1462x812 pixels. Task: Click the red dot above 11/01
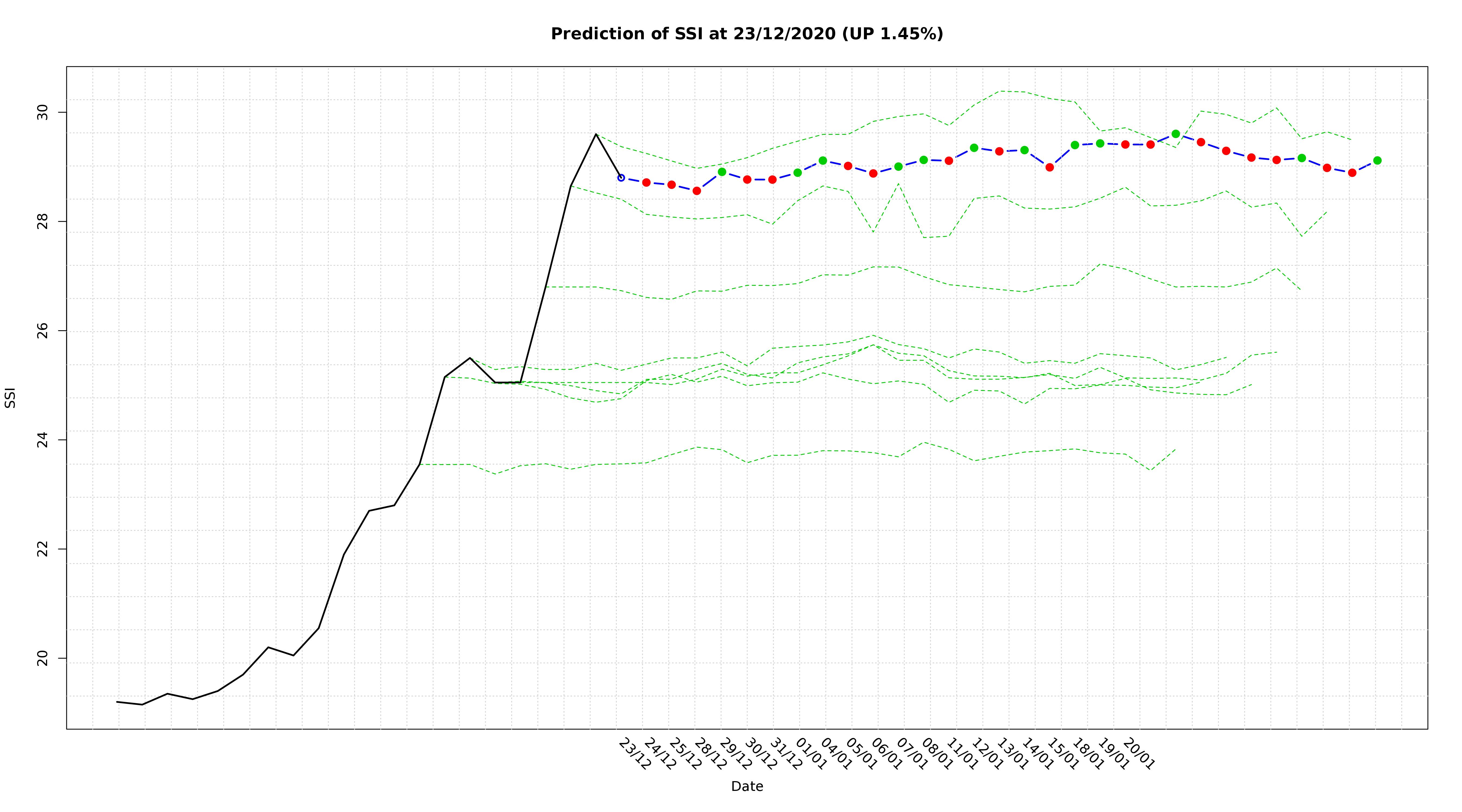point(948,161)
